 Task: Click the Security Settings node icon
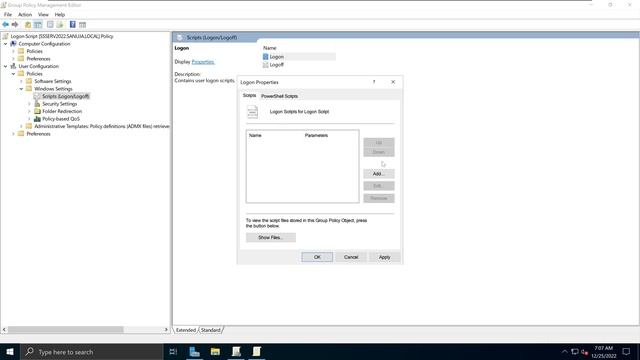37,104
